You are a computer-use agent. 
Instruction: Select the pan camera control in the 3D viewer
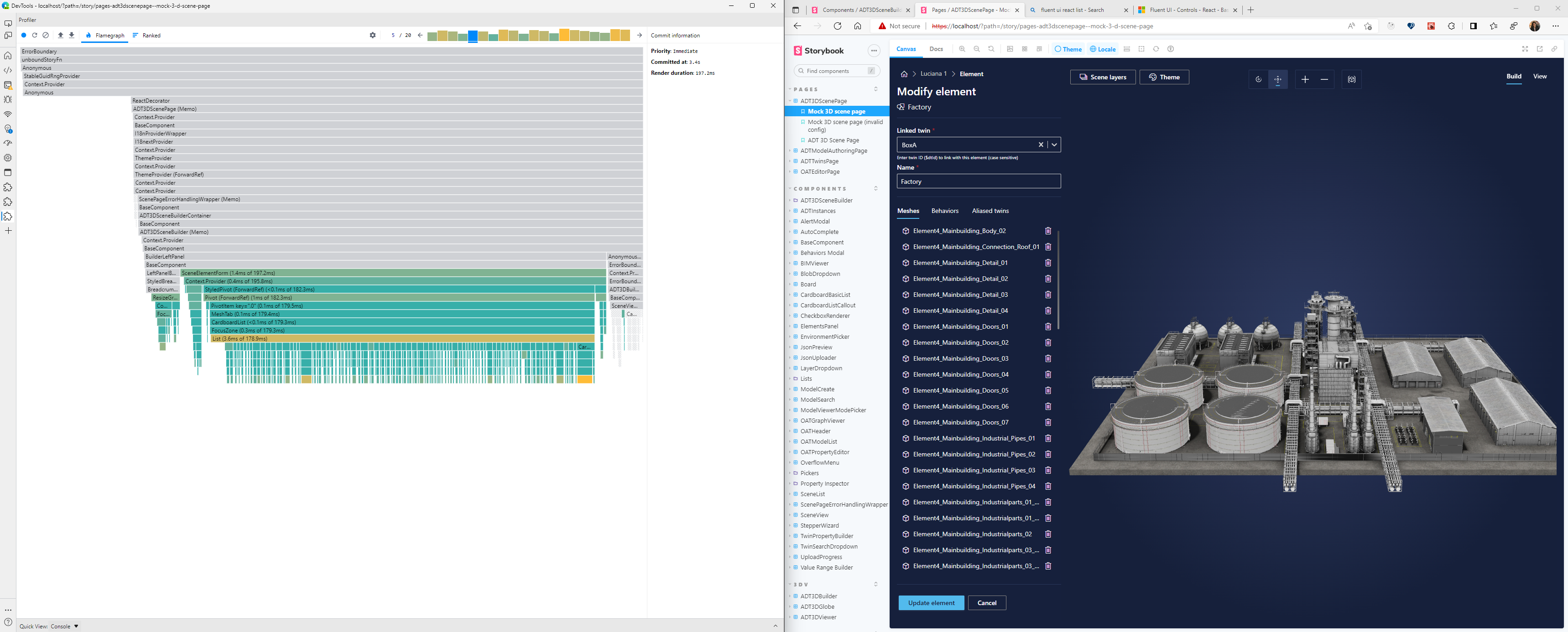tap(1278, 79)
